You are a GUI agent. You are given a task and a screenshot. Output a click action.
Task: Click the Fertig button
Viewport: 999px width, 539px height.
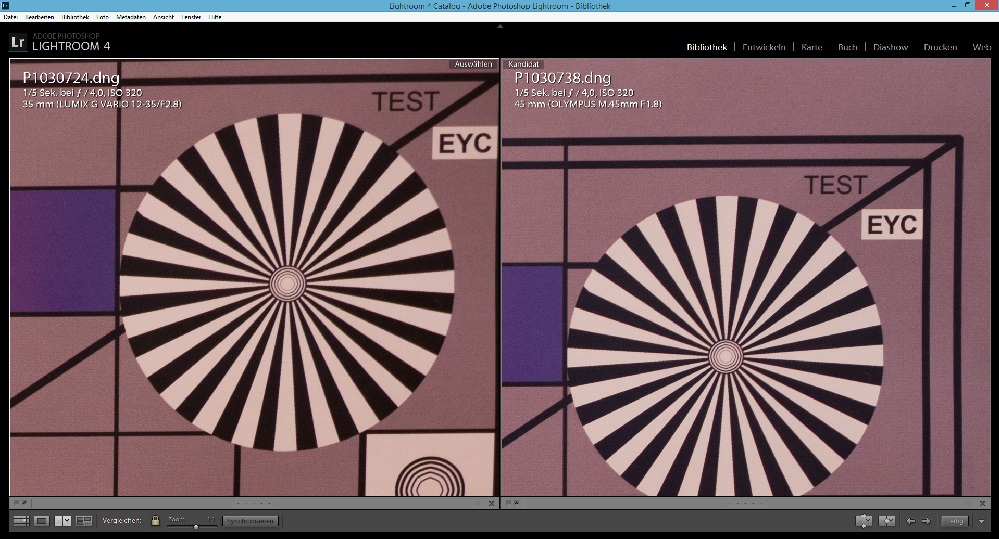pyautogui.click(x=956, y=521)
